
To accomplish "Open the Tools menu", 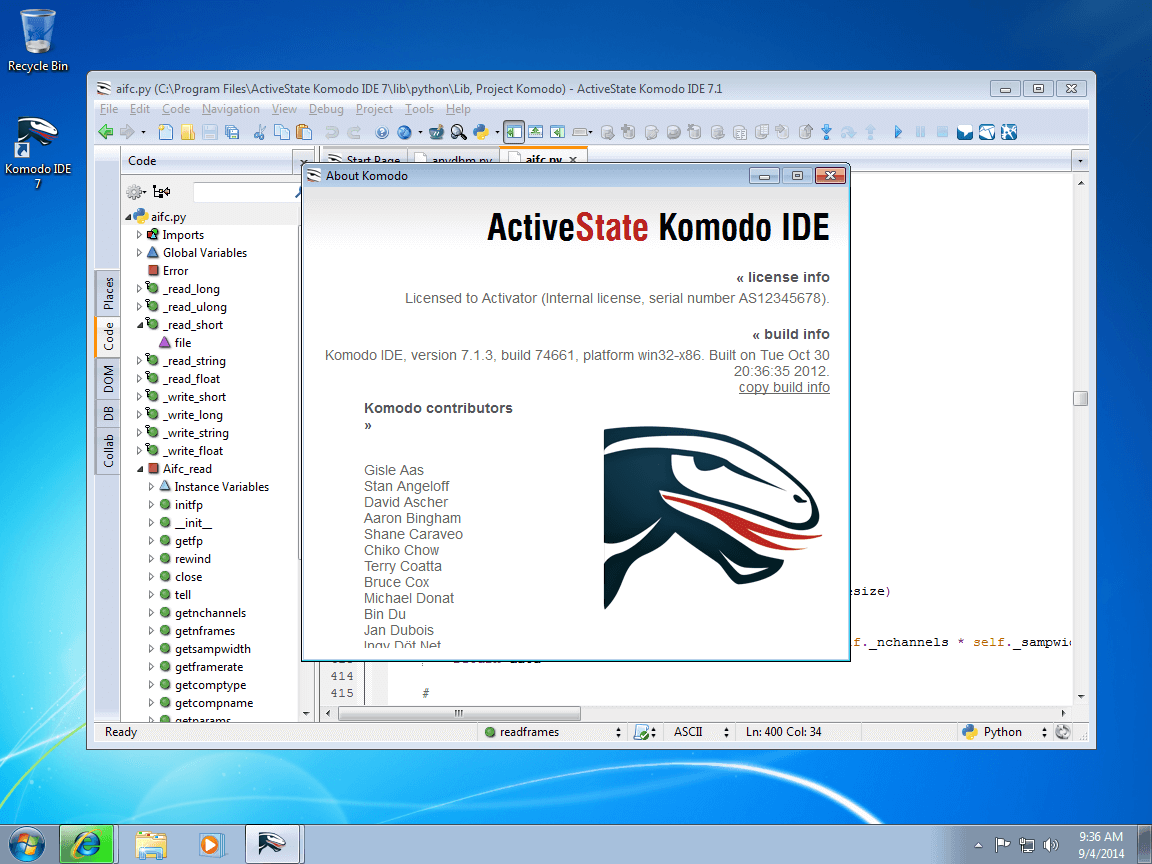I will [x=420, y=109].
